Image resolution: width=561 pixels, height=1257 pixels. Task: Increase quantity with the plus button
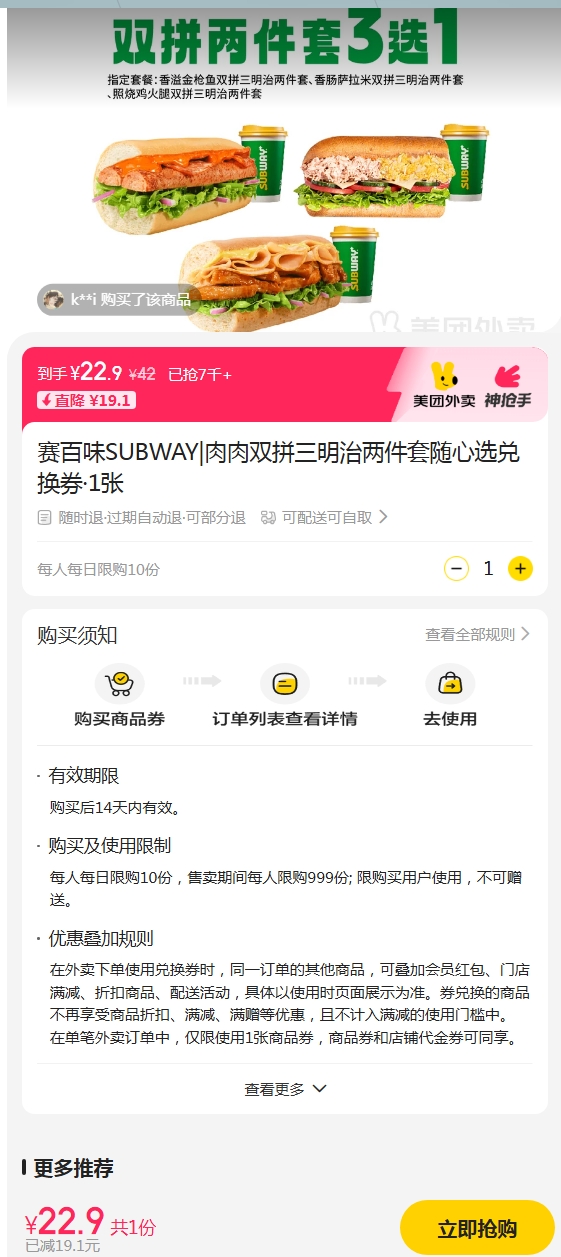tap(520, 569)
